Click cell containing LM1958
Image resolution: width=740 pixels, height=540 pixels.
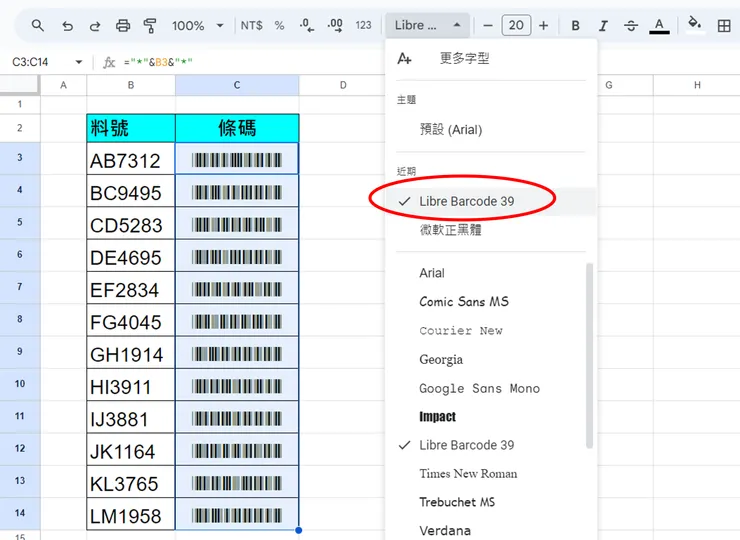(x=131, y=514)
